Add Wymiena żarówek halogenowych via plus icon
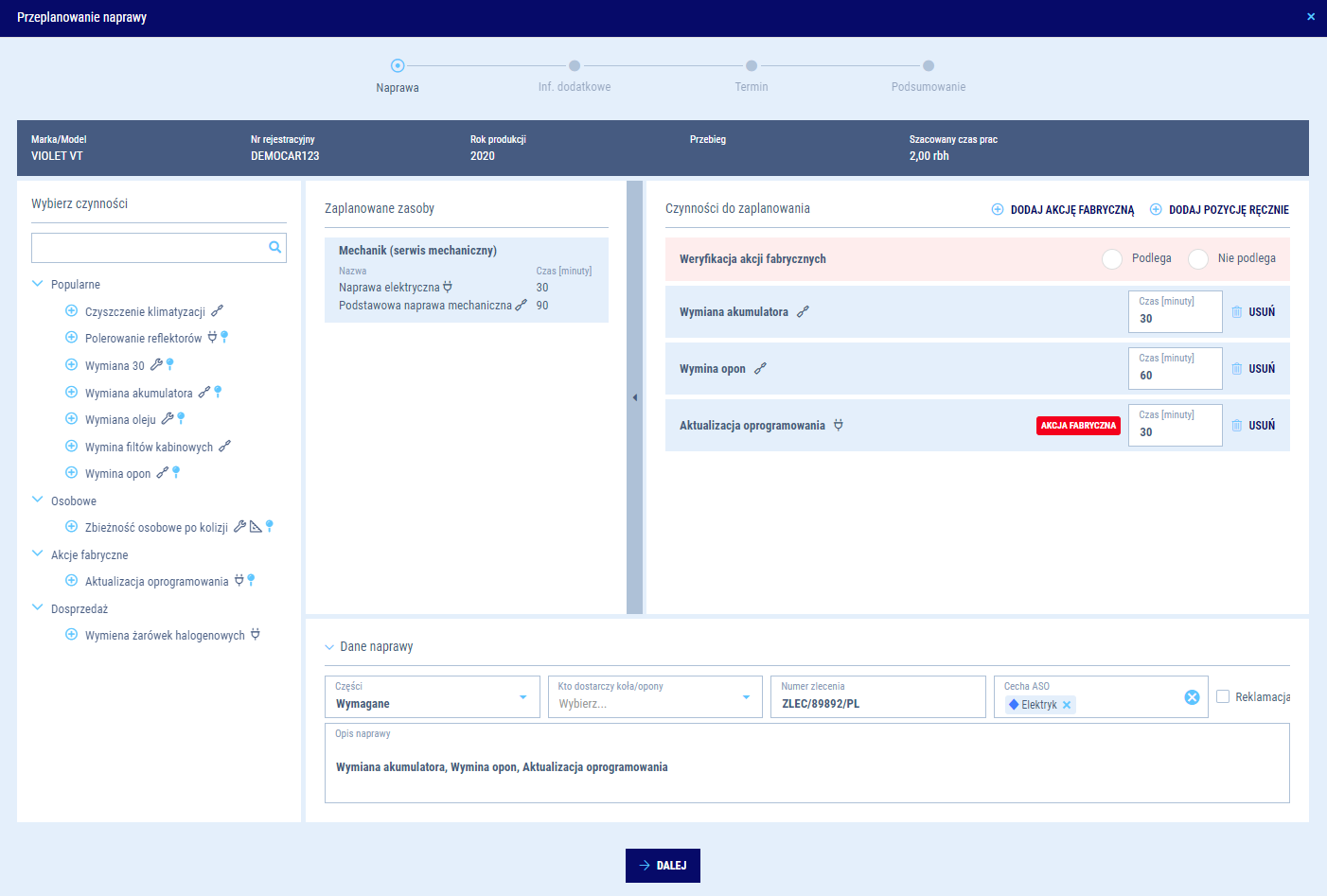The height and width of the screenshot is (896, 1327). 71,635
